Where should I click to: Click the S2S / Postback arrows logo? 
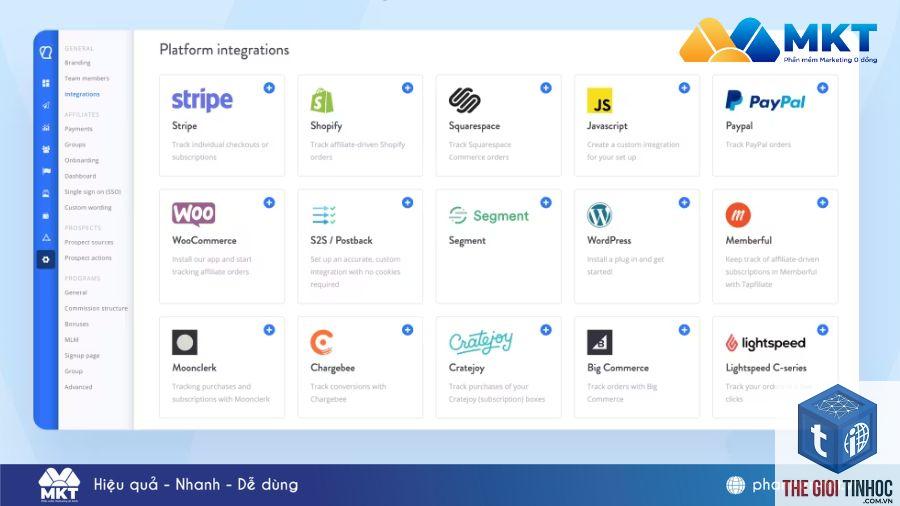(324, 215)
